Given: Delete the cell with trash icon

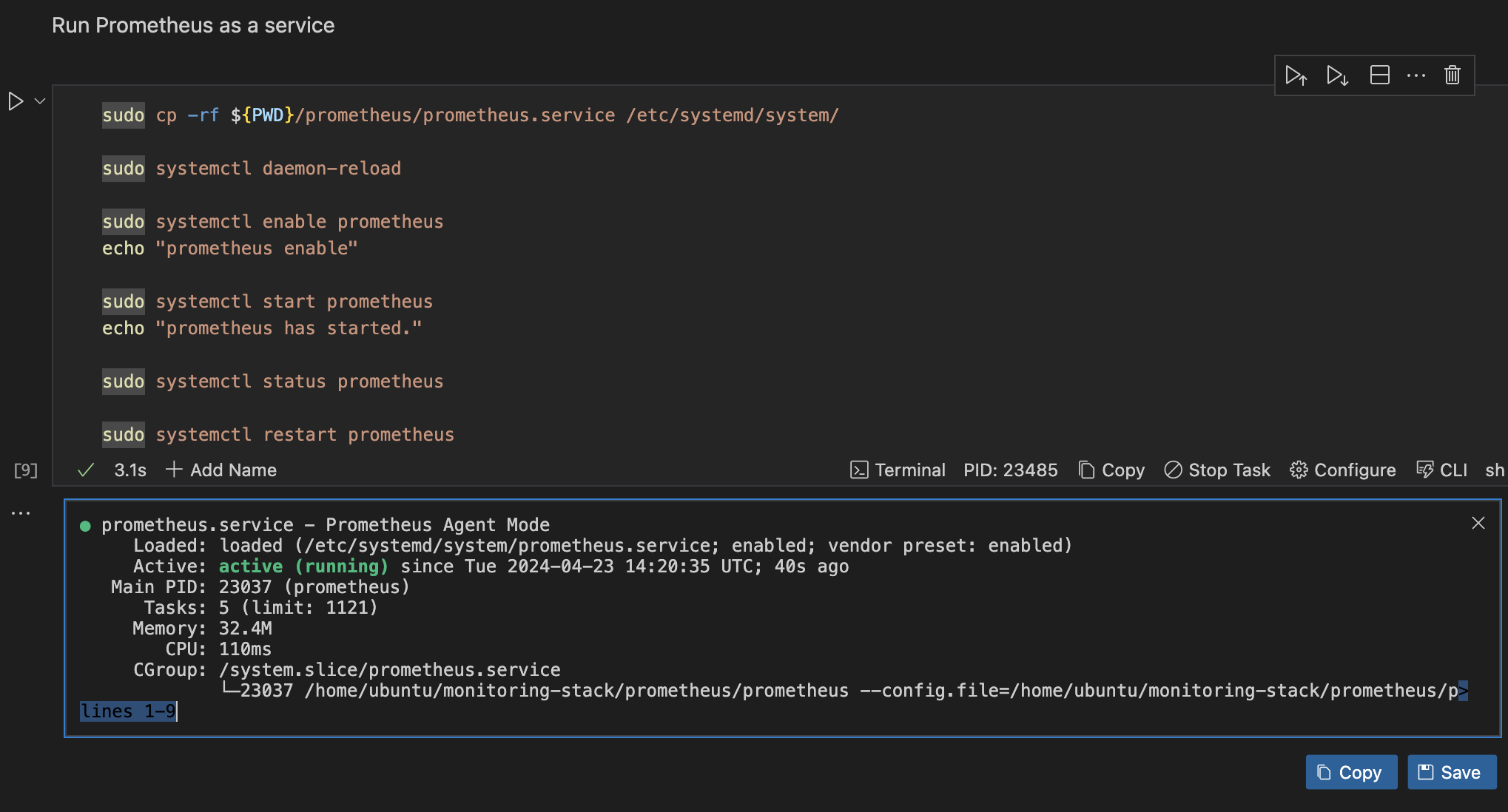Looking at the screenshot, I should pos(1453,75).
